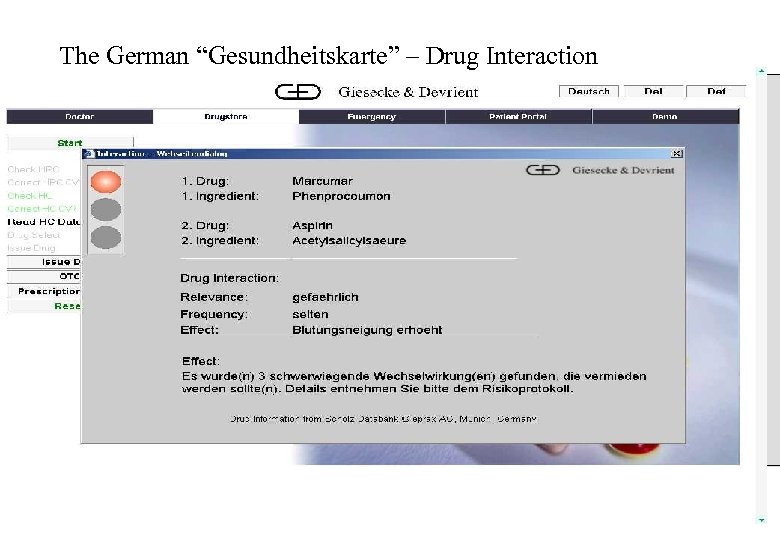
Task: Open the Demo tab
Action: (666, 116)
